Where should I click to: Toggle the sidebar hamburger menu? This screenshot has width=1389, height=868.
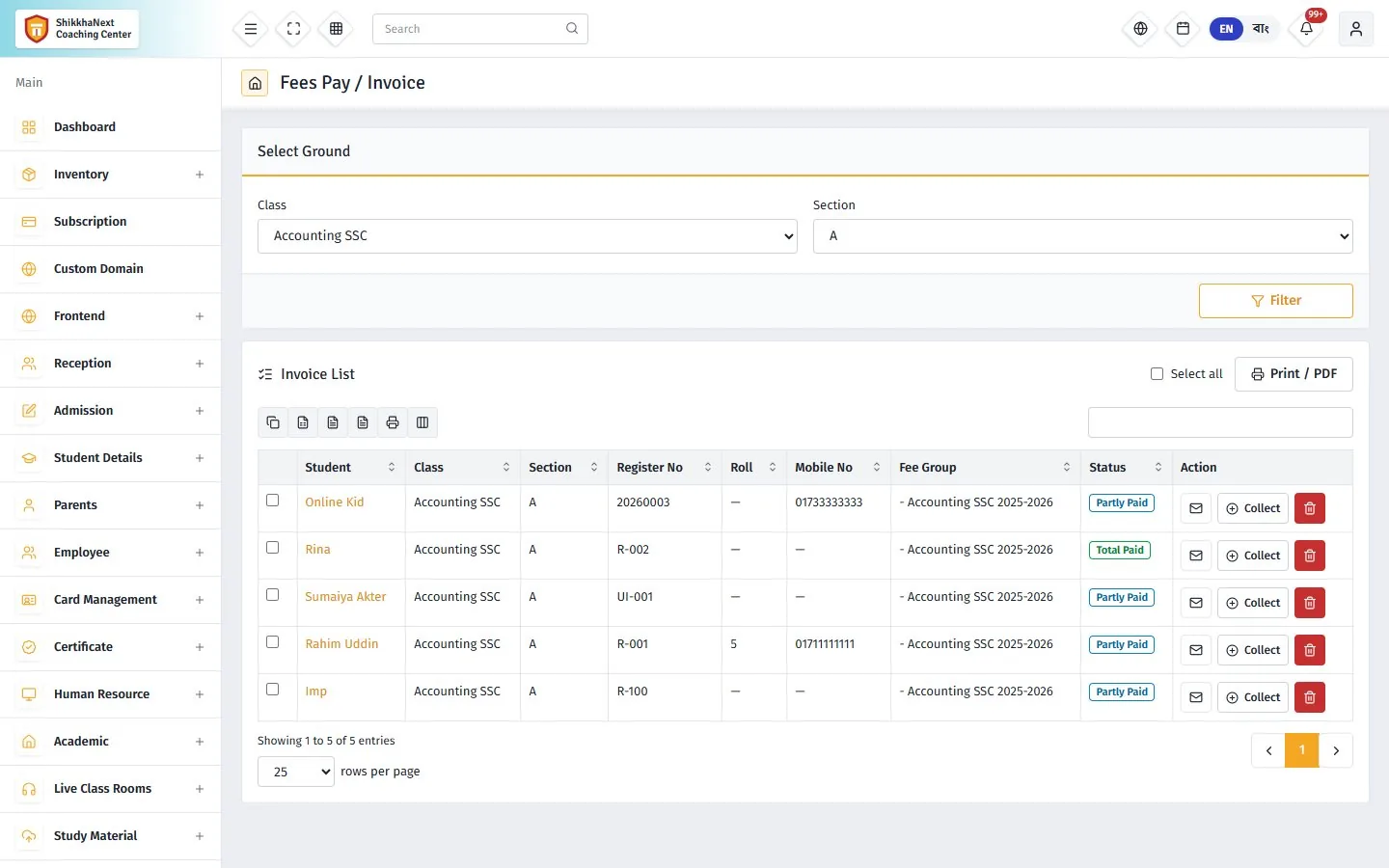point(251,29)
